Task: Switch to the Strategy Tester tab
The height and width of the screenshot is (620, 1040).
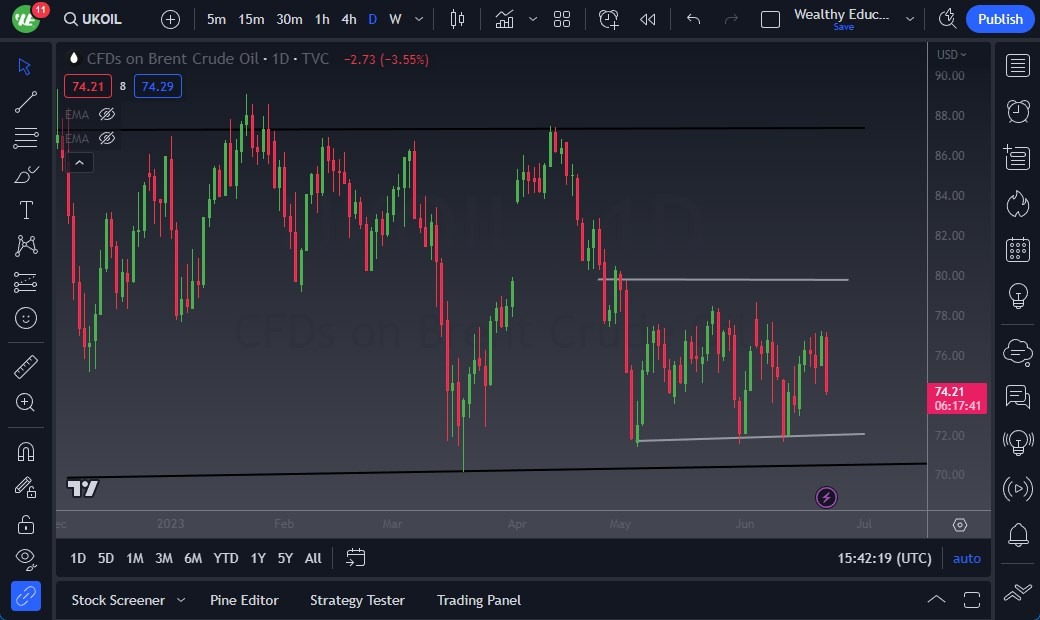Action: coord(357,600)
